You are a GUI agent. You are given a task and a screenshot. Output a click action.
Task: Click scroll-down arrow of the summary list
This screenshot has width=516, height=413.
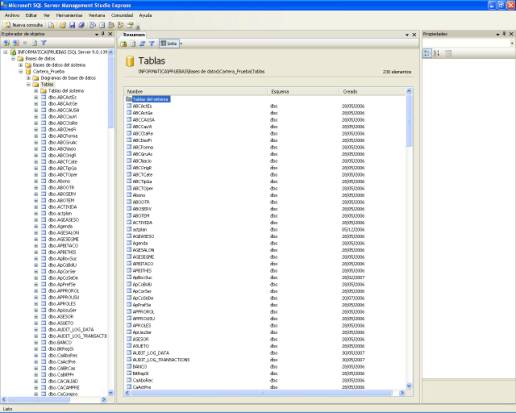pyautogui.click(x=409, y=386)
